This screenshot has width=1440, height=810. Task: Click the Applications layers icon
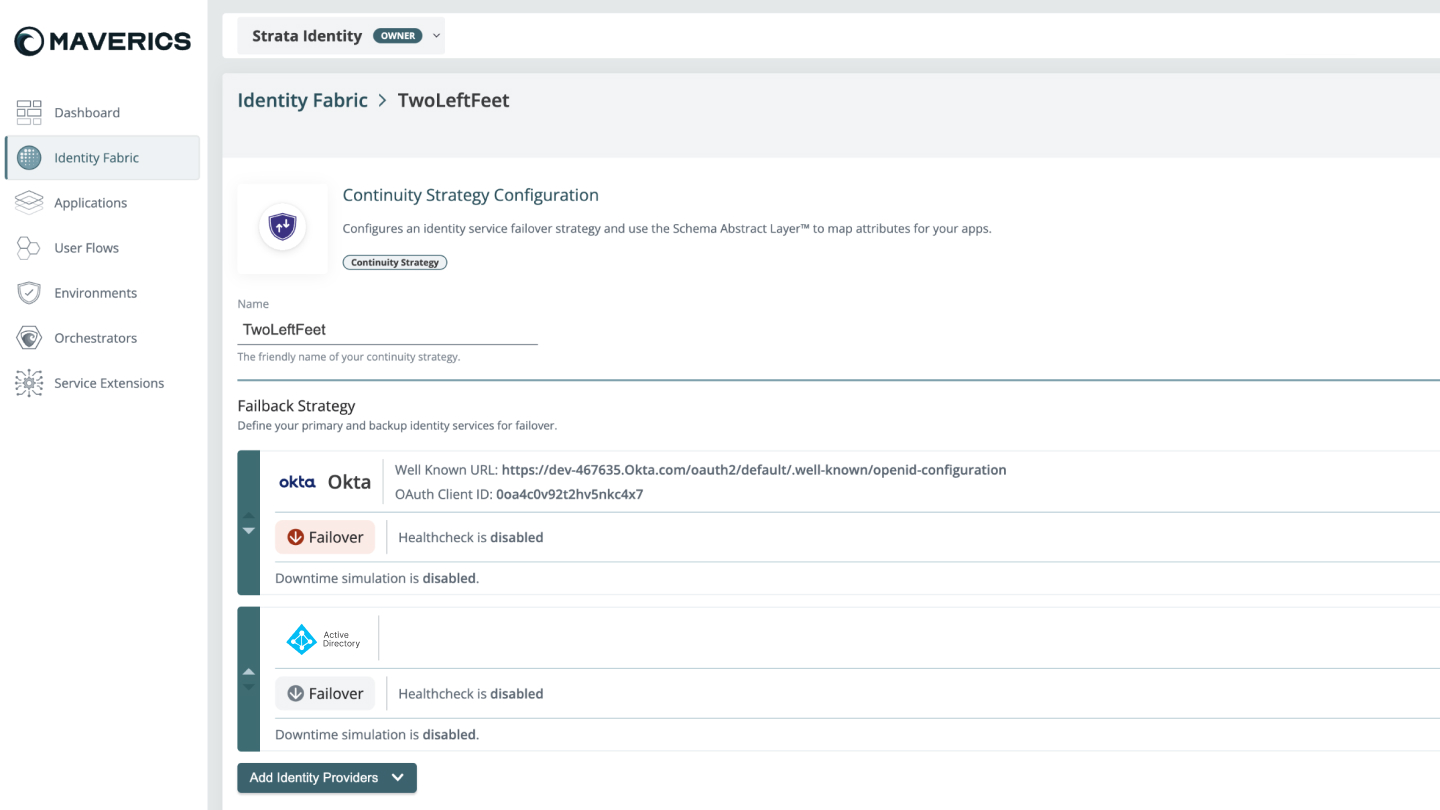[x=29, y=202]
